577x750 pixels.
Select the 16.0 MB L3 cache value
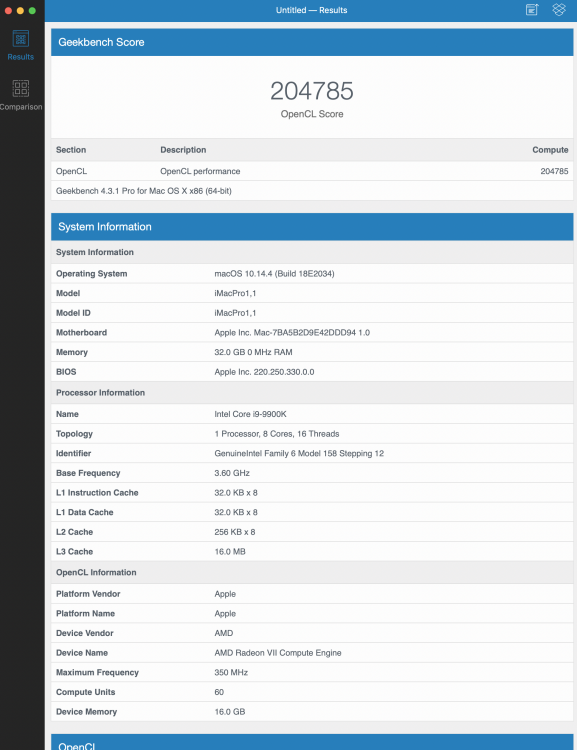(x=230, y=551)
